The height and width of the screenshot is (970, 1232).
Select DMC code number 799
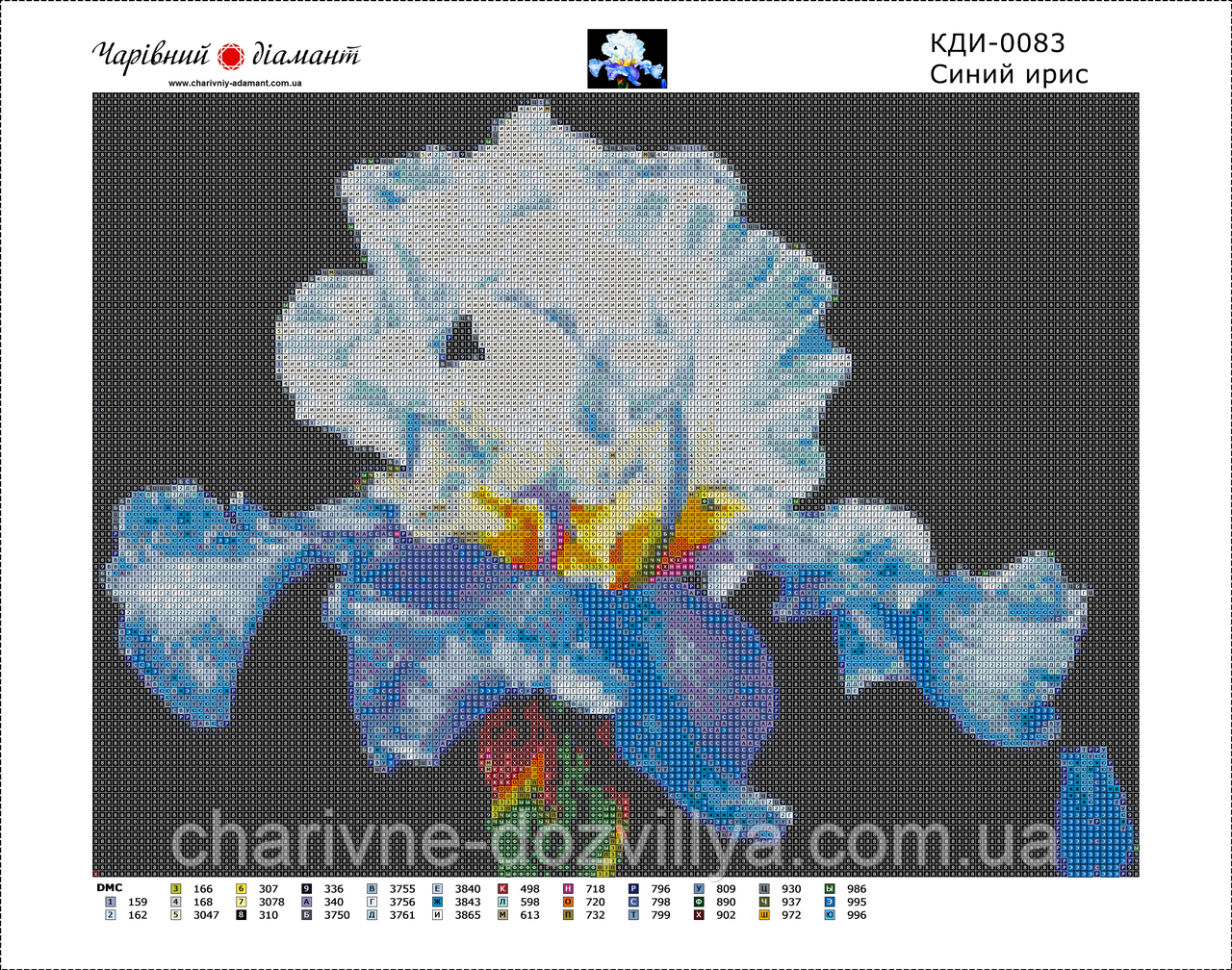click(660, 916)
